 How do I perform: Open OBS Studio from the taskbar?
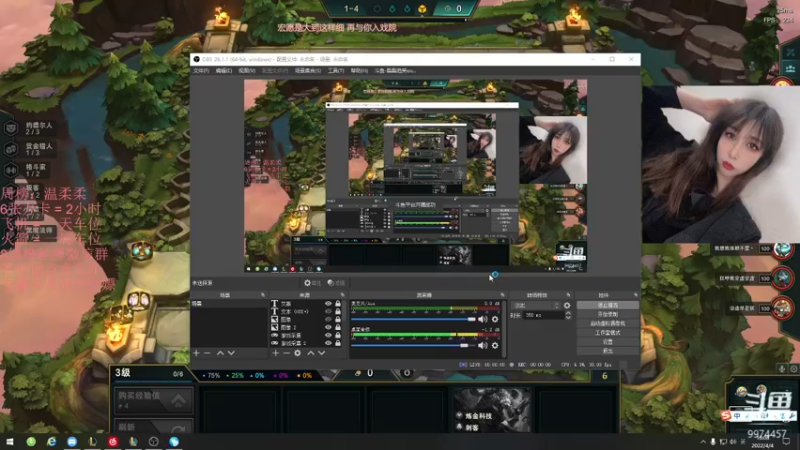(154, 441)
